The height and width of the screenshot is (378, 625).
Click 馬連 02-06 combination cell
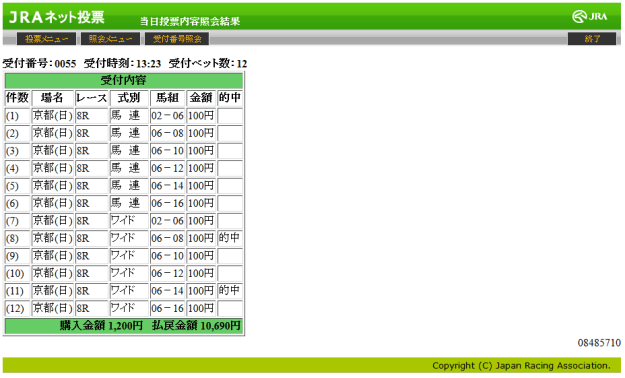click(x=167, y=116)
